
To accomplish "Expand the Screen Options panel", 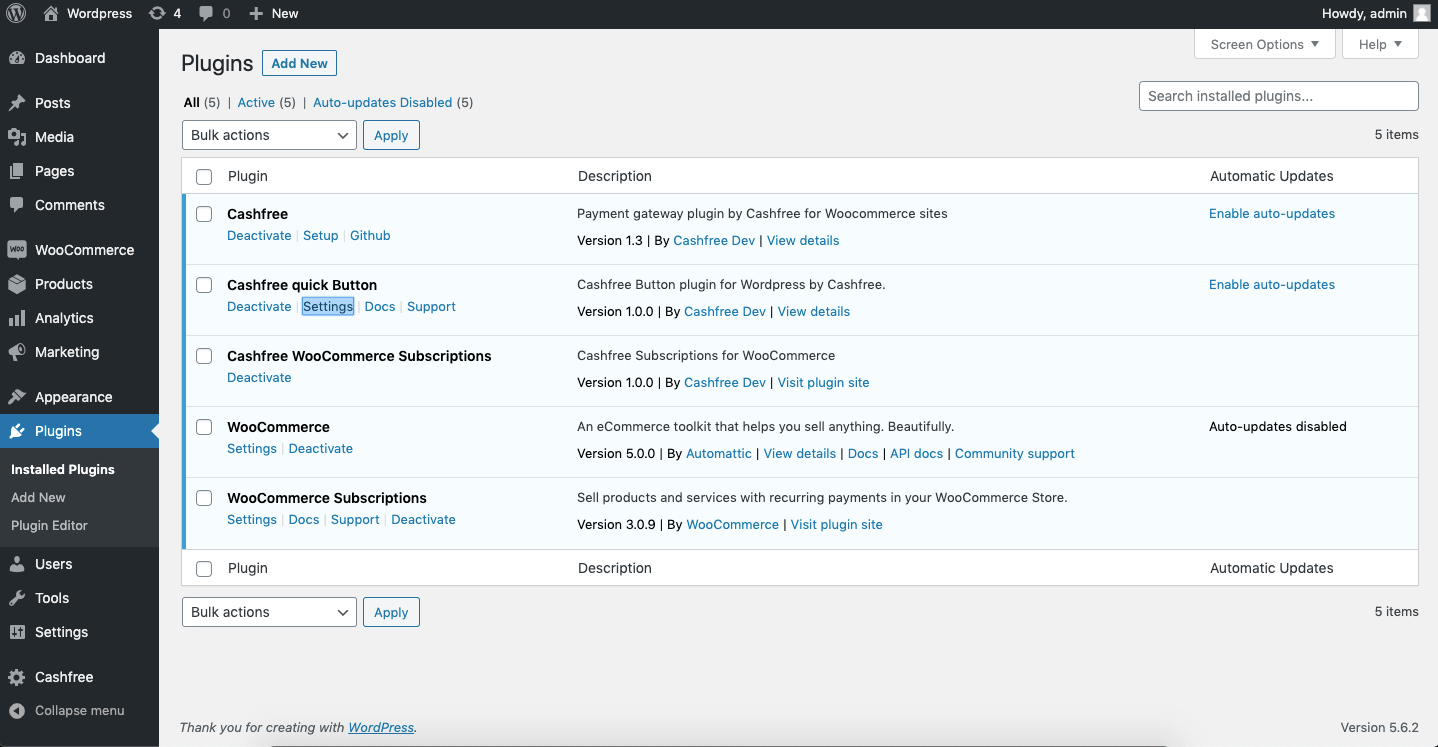I will tap(1265, 44).
